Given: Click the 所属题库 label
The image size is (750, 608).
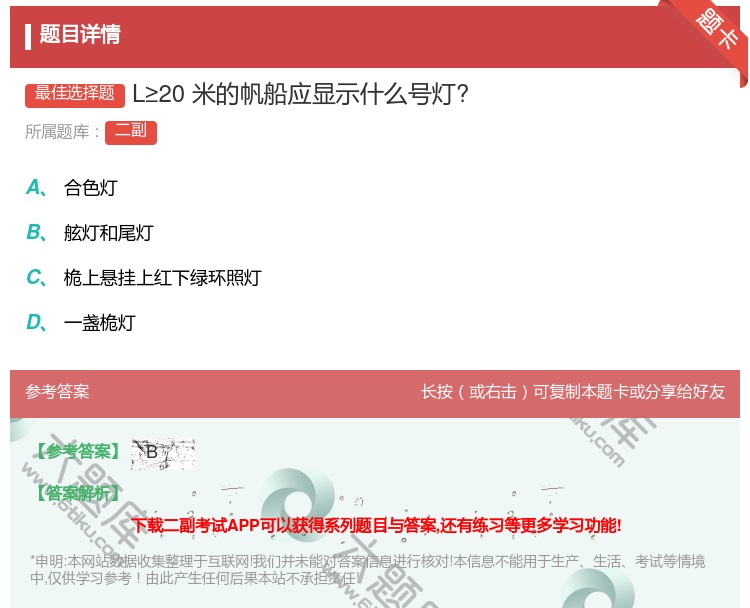Looking at the screenshot, I should 62,132.
